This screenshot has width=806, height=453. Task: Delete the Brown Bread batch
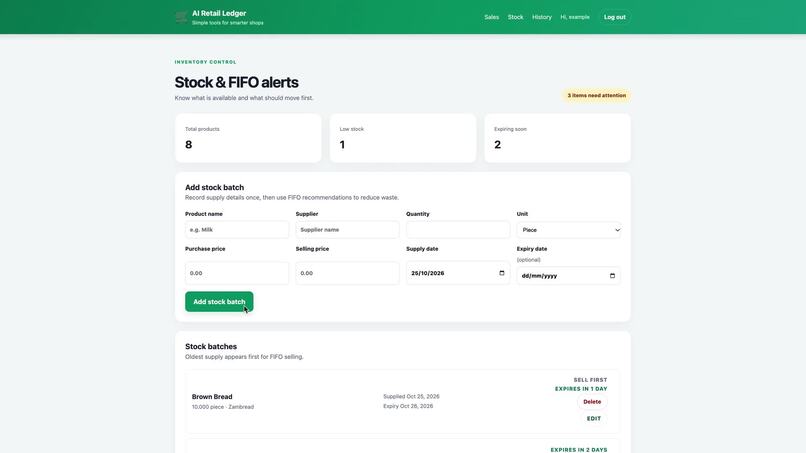point(592,402)
